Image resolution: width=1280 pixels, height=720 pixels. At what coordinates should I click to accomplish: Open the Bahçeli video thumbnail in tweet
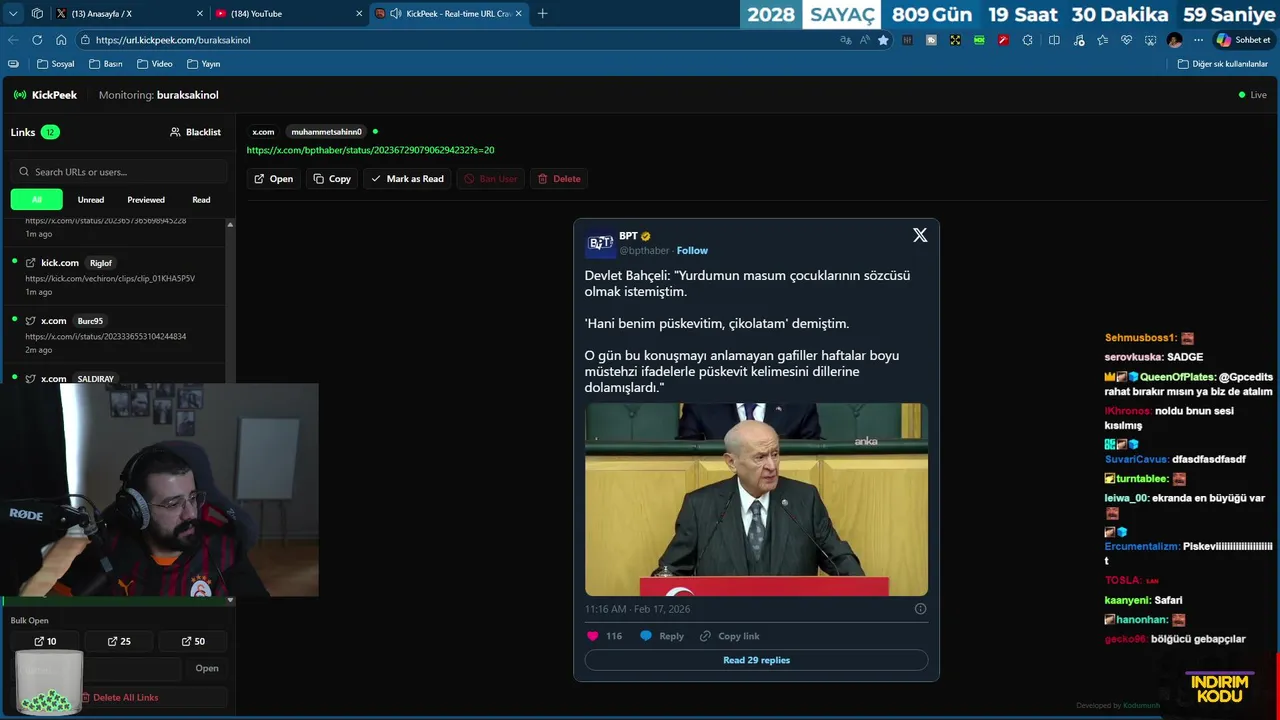point(756,499)
